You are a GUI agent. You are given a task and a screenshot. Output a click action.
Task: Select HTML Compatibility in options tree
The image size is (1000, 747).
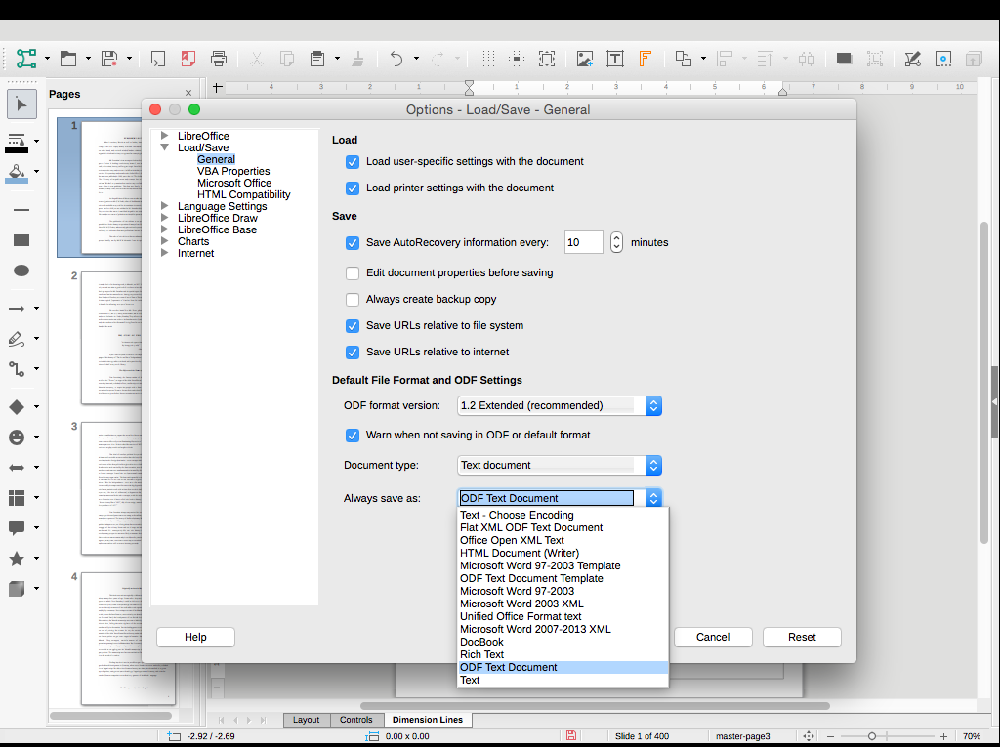coord(244,195)
